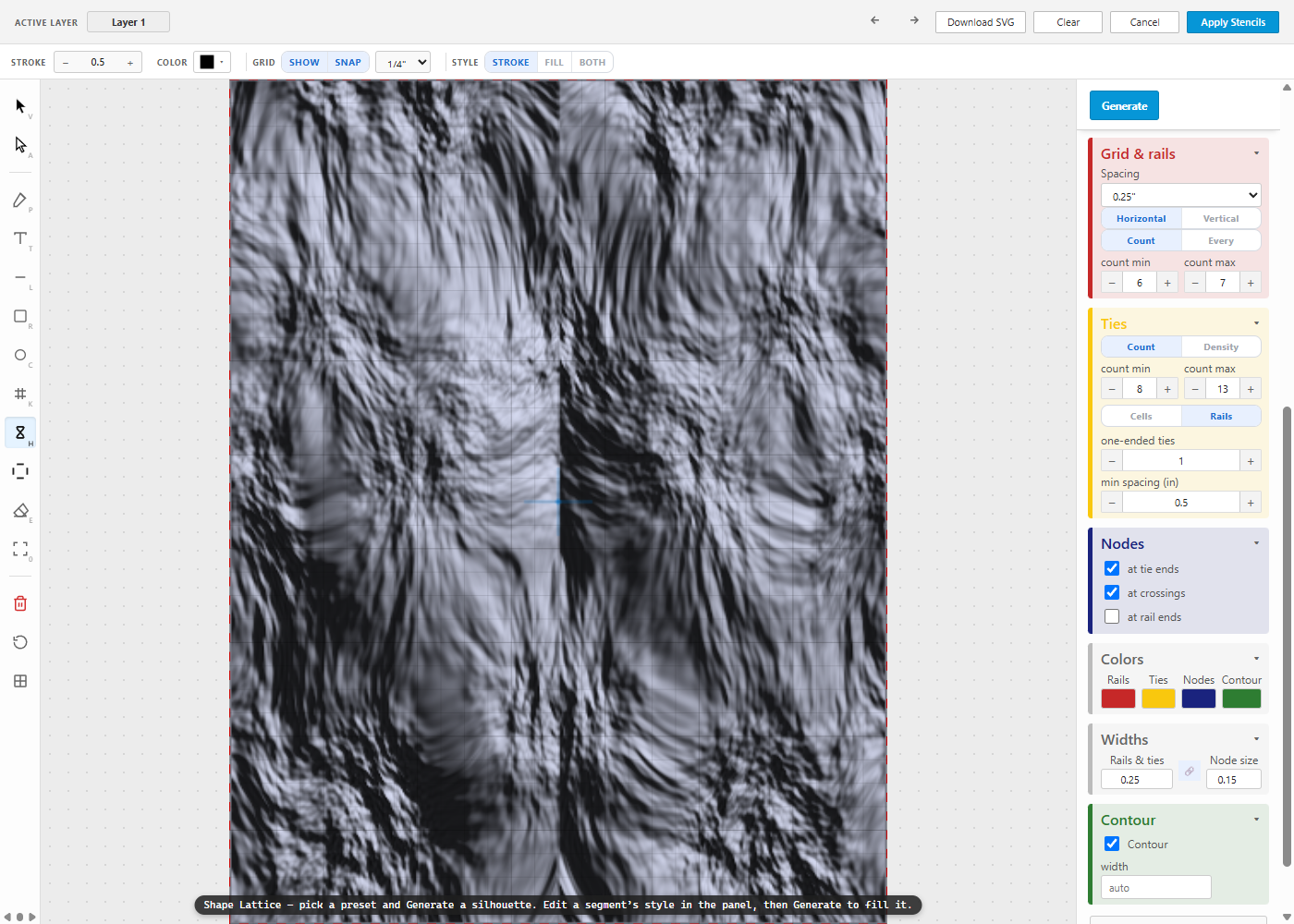The height and width of the screenshot is (924, 1294).
Task: Select the Rectangle tool
Action: click(x=20, y=316)
